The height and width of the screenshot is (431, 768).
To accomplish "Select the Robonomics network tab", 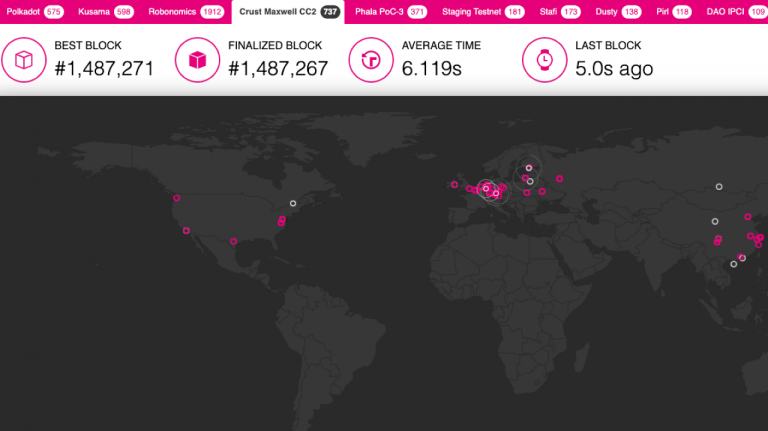I will point(184,12).
